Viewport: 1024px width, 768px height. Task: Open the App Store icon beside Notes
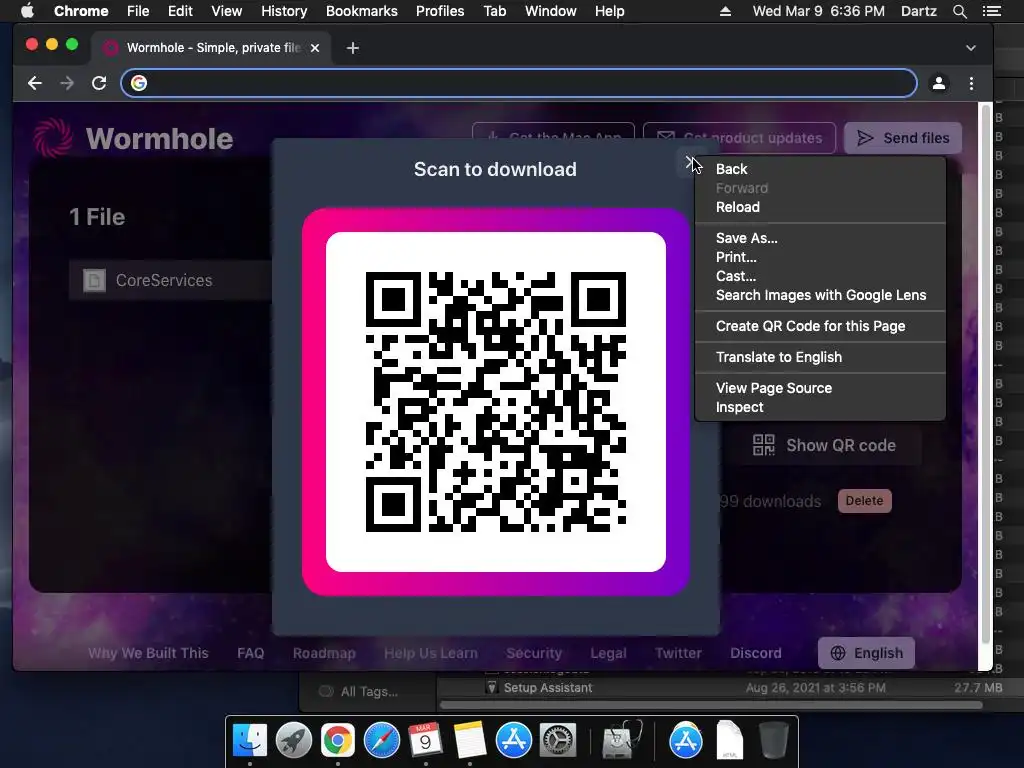[x=513, y=741]
